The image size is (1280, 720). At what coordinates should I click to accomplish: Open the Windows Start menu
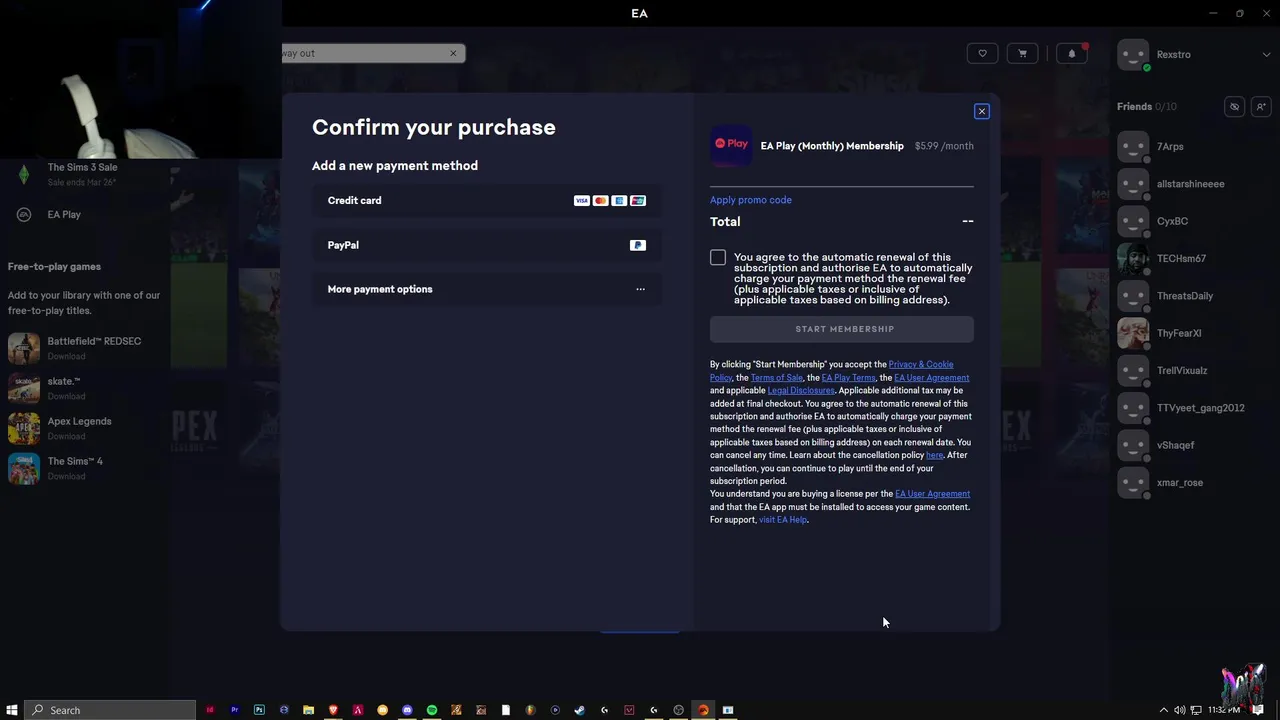[x=12, y=710]
